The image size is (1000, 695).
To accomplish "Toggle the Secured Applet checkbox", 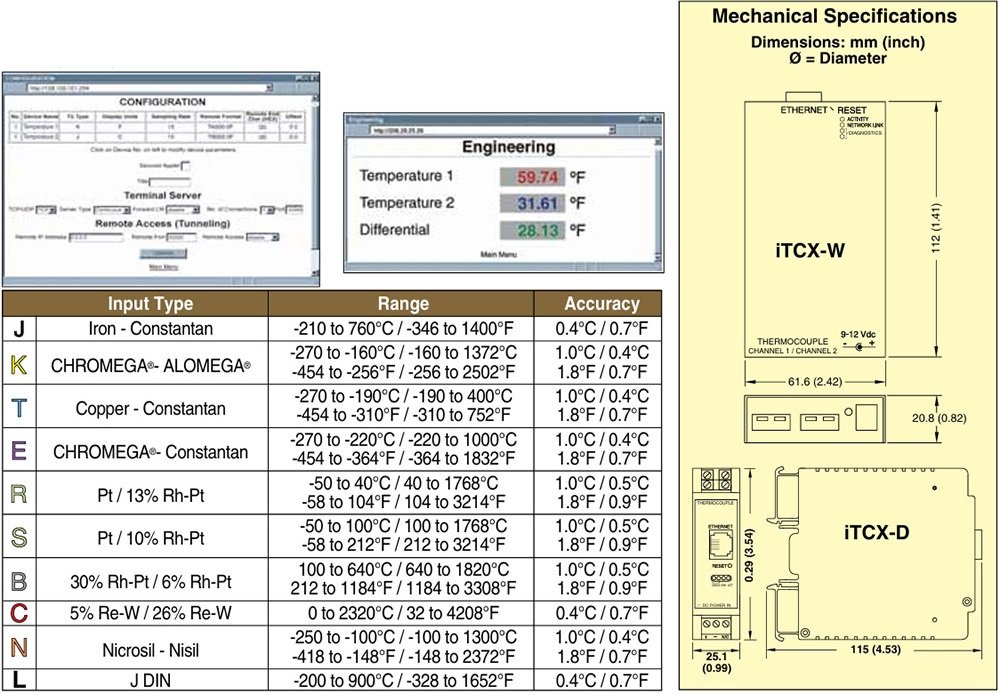I will click(x=185, y=166).
